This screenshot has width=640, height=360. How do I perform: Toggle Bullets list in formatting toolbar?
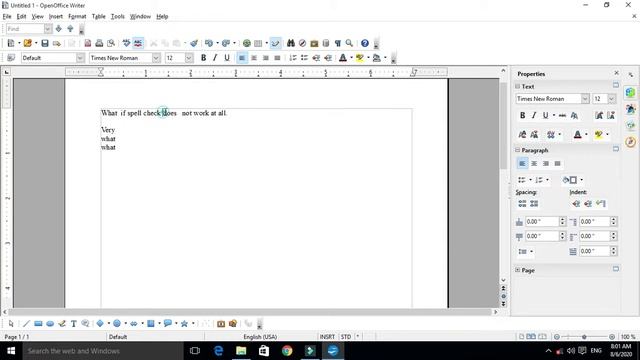coord(304,58)
